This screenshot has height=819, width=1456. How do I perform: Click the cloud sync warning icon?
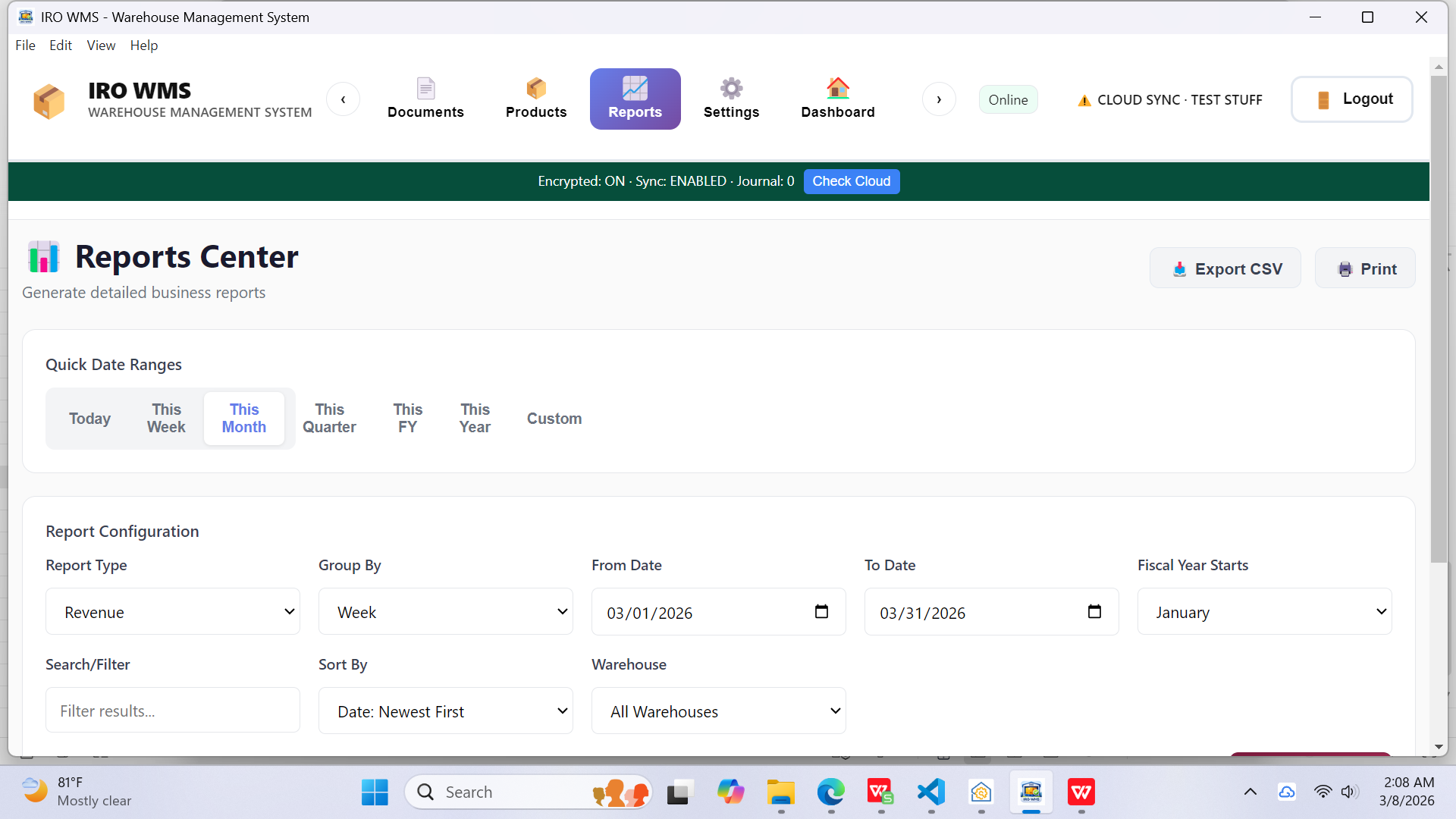click(x=1084, y=99)
